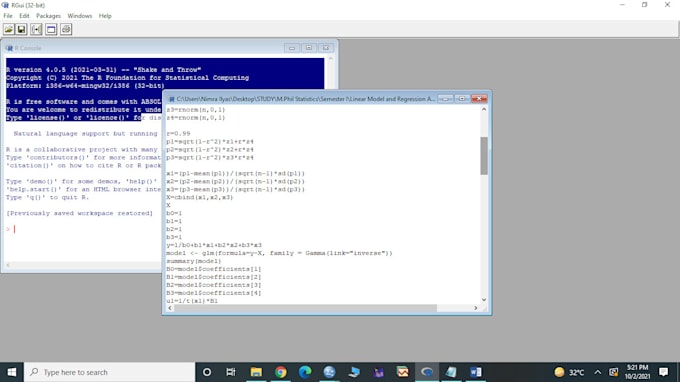Click the 'B3=model$coefficients[4]' line
Image resolution: width=680 pixels, height=382 pixels.
213,293
